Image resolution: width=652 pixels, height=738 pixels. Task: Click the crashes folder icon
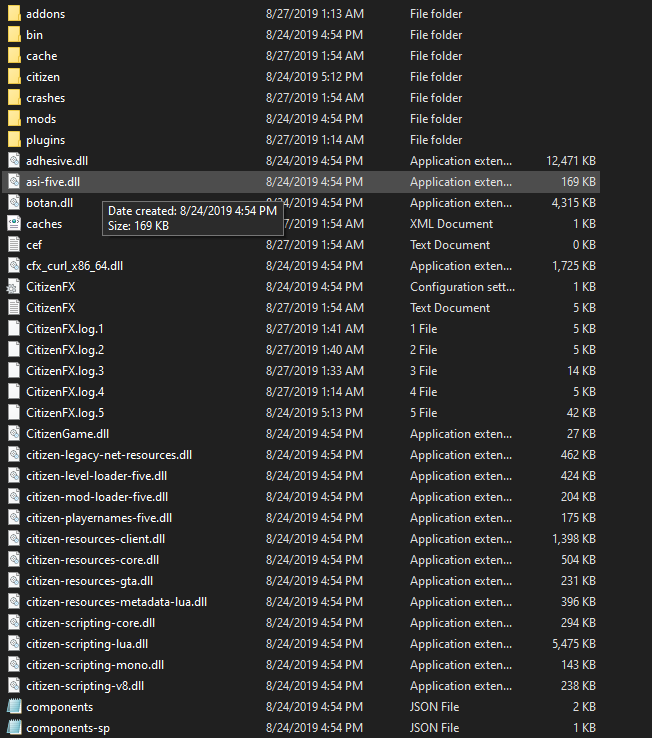14,98
